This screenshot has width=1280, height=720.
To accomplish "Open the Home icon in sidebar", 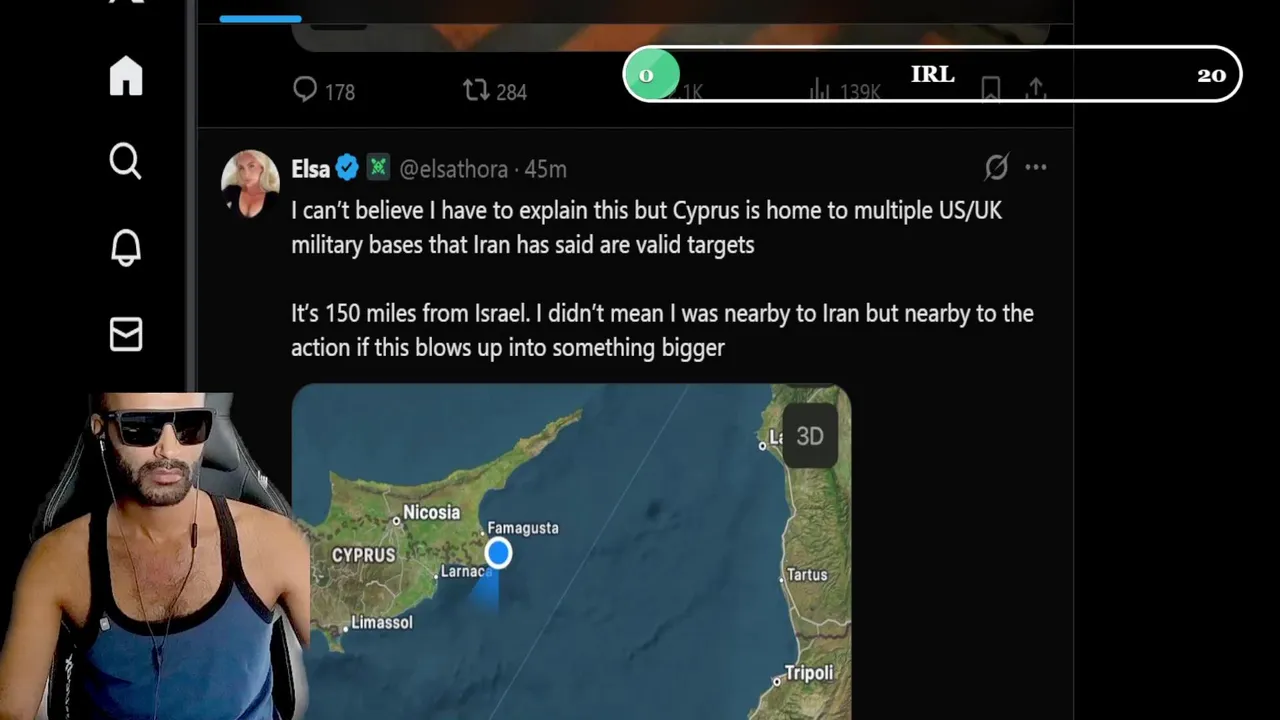I will pyautogui.click(x=126, y=76).
